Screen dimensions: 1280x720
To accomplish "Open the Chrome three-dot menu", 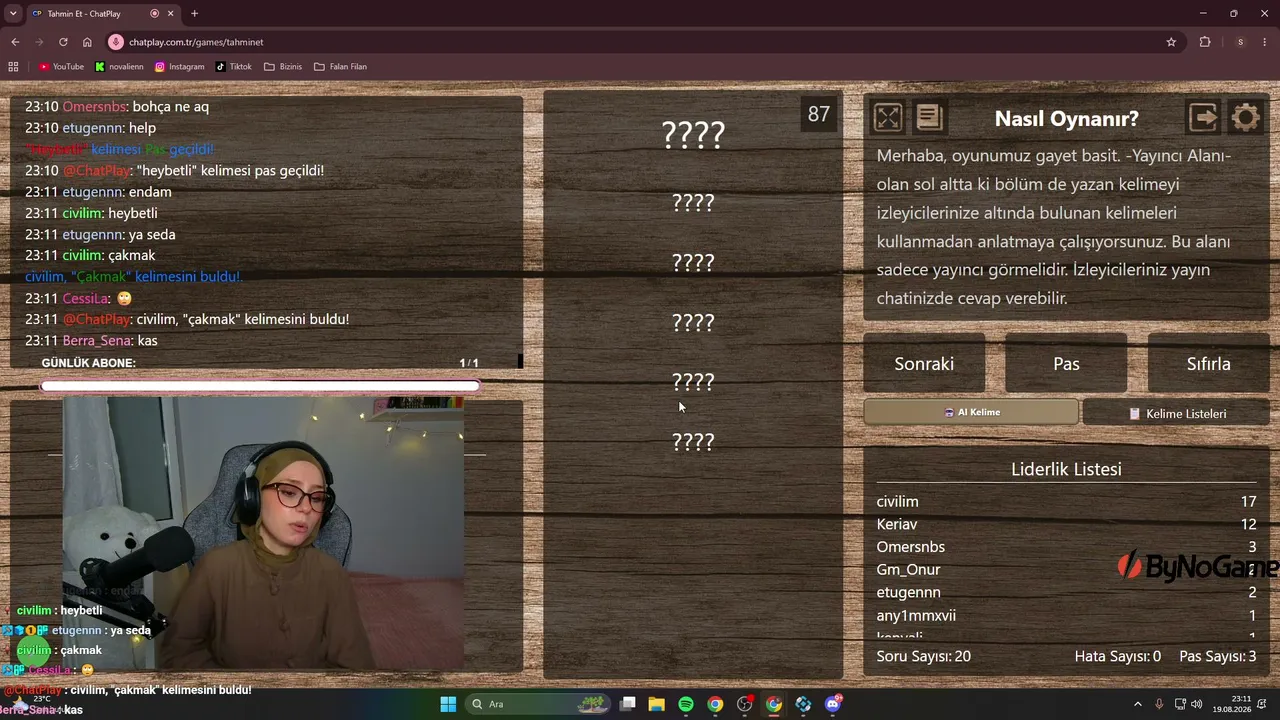I will pos(1266,42).
